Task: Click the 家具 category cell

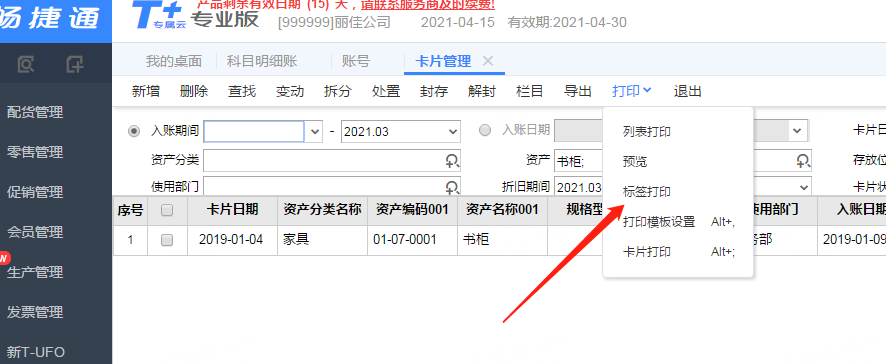Action: [322, 240]
